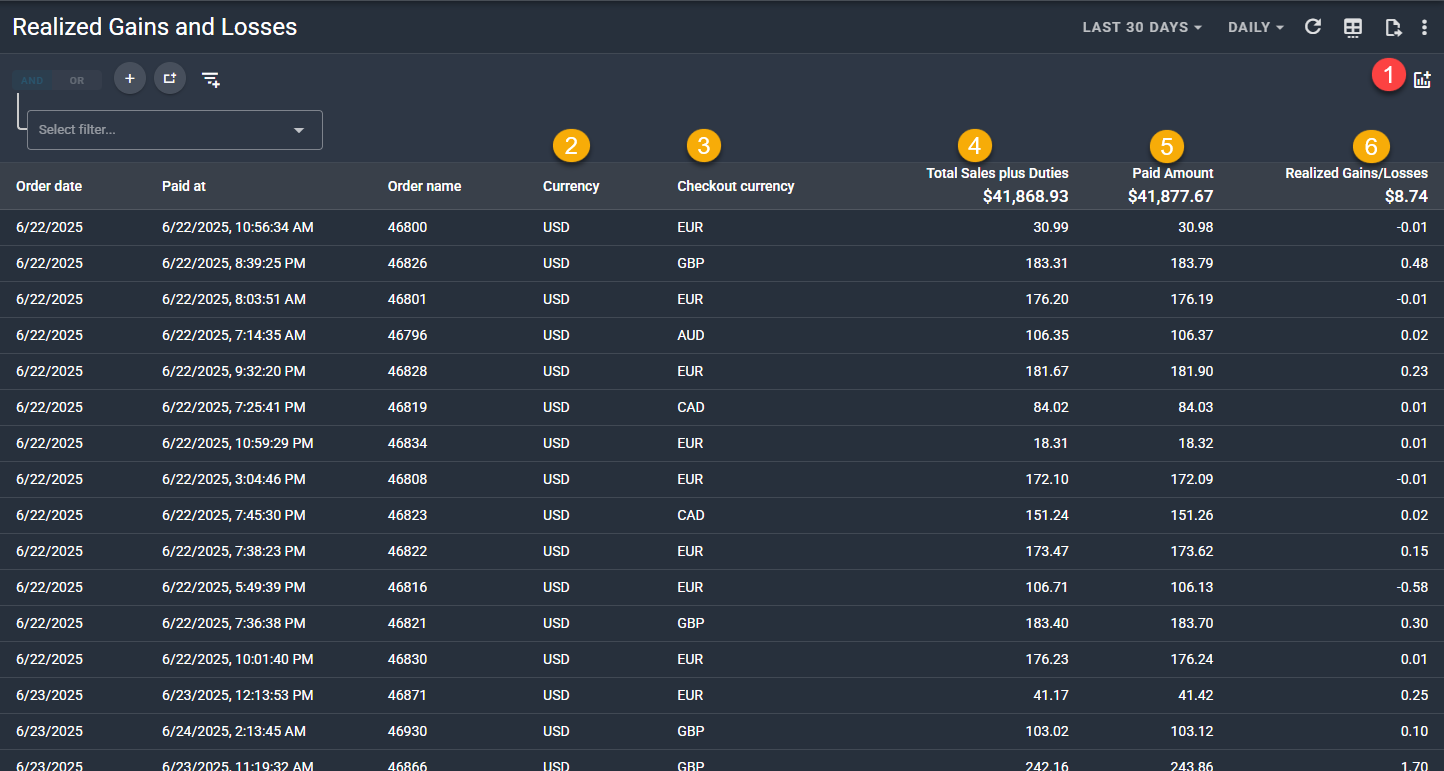Expand the Daily interval dropdown

(1255, 27)
